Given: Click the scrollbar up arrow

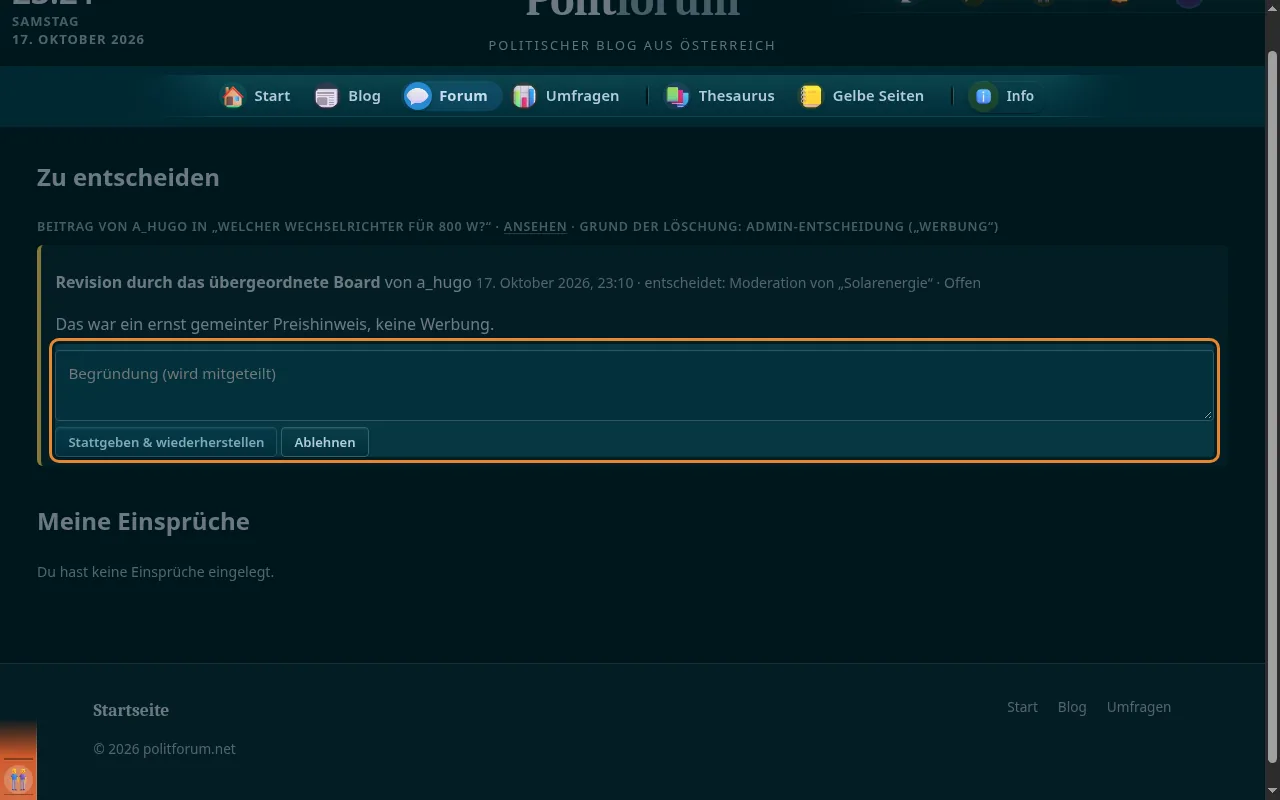Looking at the screenshot, I should tap(1272, 8).
